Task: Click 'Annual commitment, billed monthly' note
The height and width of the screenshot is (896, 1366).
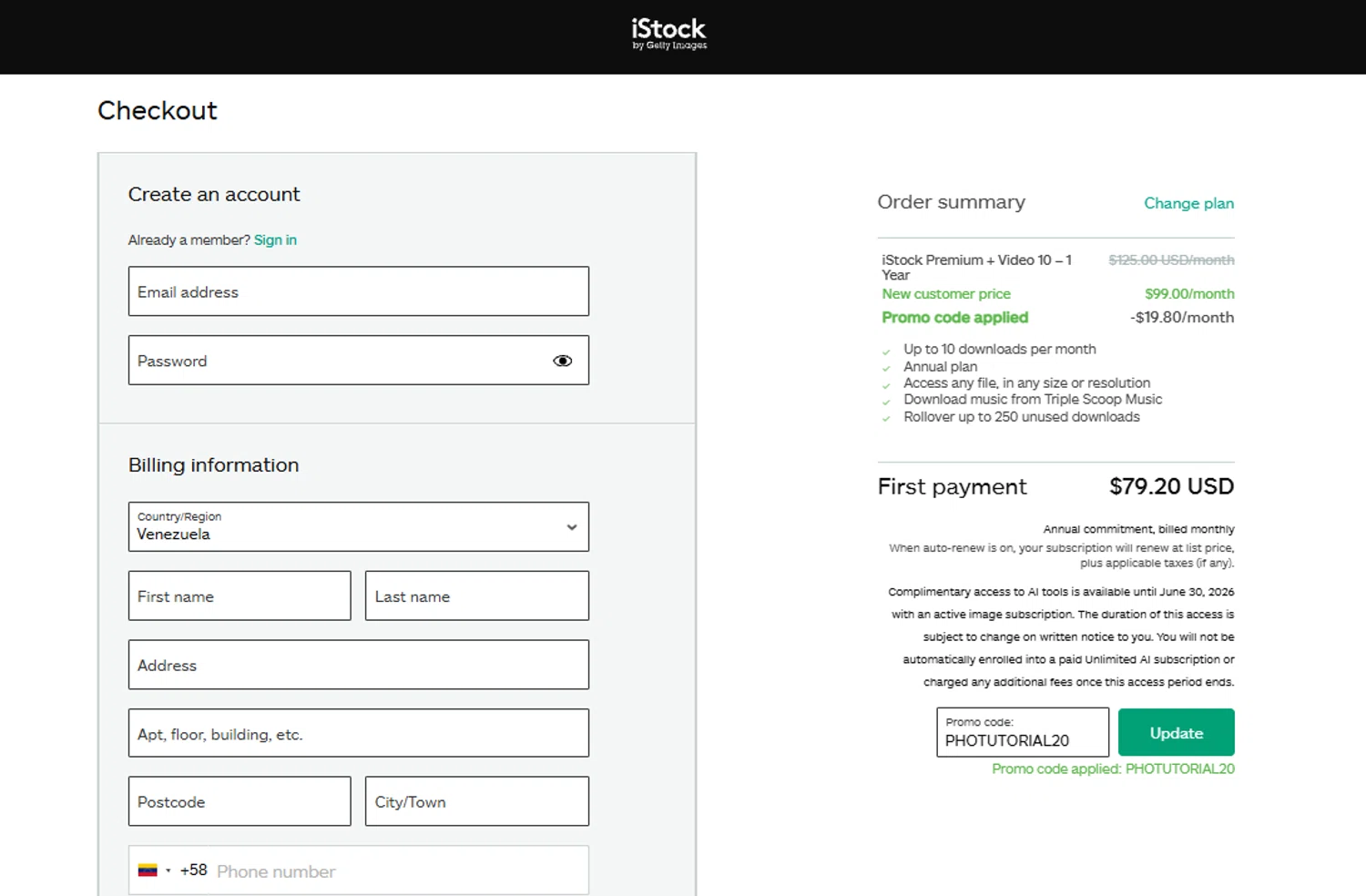Action: point(1138,529)
